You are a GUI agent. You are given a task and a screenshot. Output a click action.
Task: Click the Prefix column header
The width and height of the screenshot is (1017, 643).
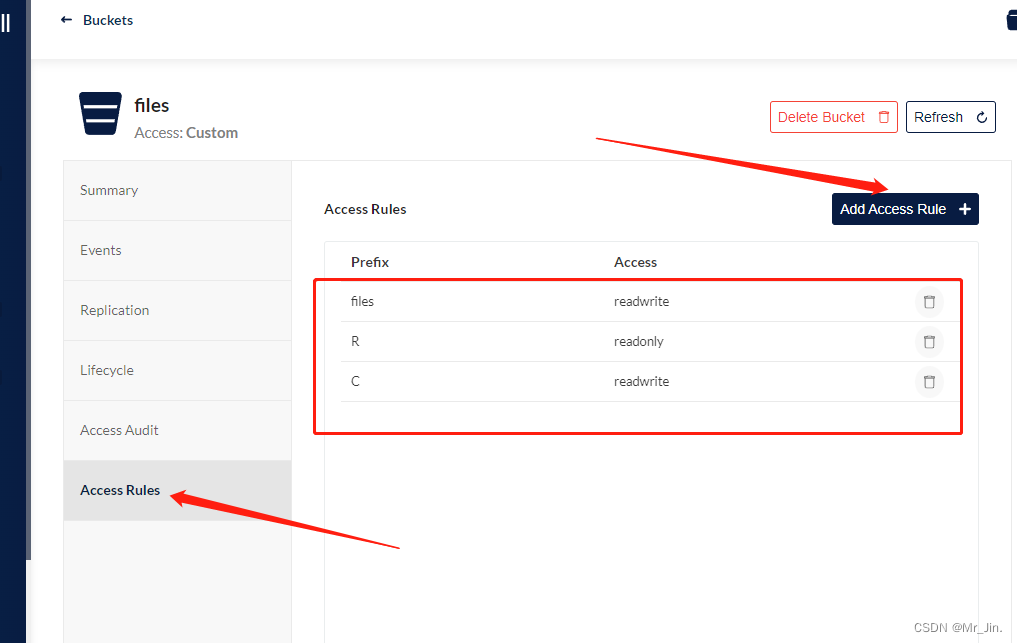pos(370,262)
